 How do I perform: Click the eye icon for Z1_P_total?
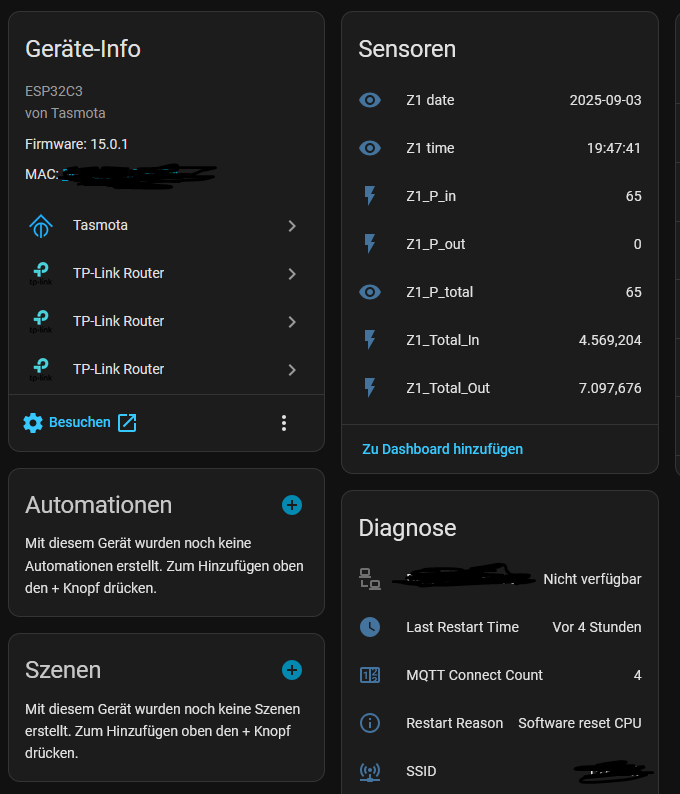click(x=370, y=292)
